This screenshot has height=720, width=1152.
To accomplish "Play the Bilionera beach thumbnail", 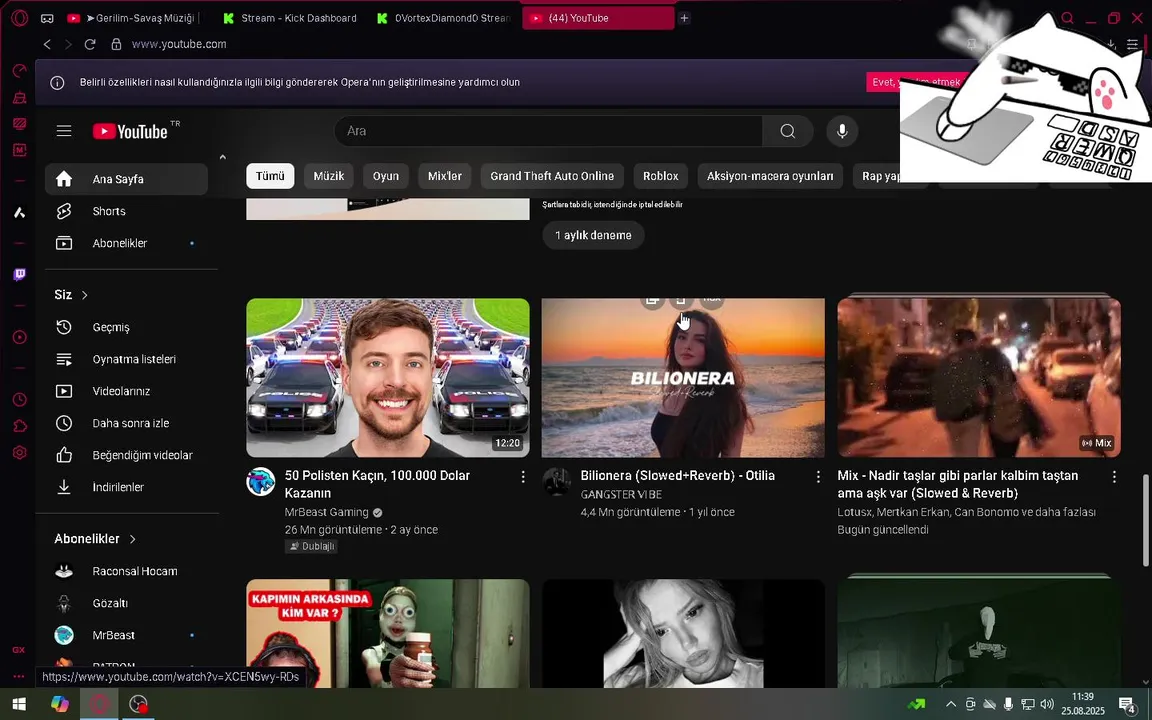I will pos(683,378).
